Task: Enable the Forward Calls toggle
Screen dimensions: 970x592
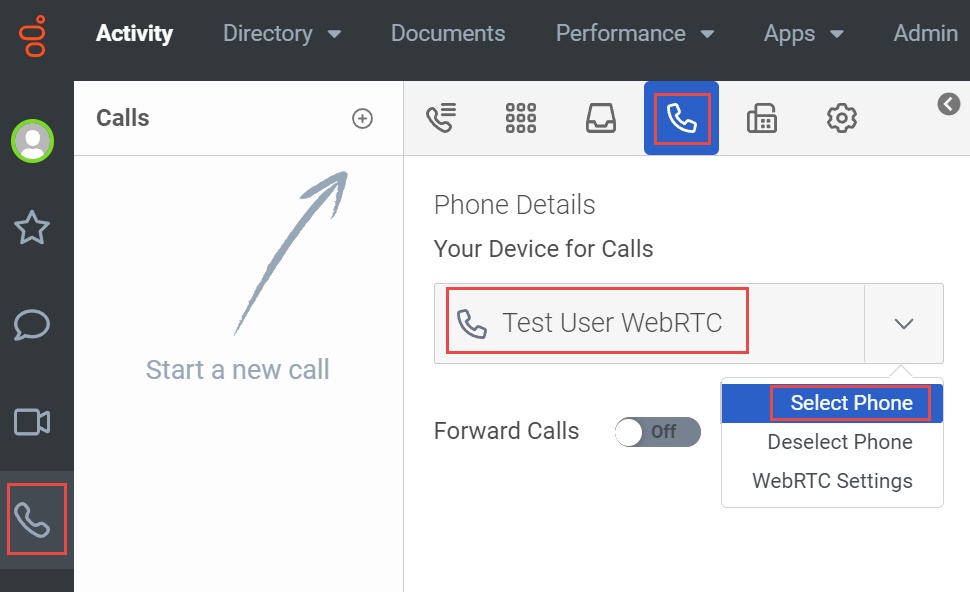Action: click(657, 432)
